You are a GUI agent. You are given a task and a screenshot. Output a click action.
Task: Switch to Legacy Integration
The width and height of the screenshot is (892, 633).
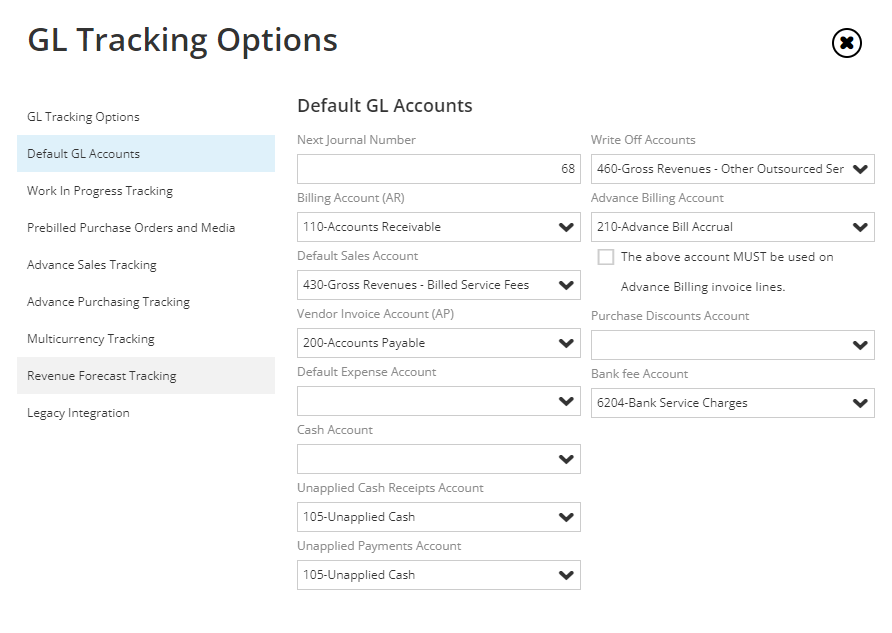[x=78, y=412]
